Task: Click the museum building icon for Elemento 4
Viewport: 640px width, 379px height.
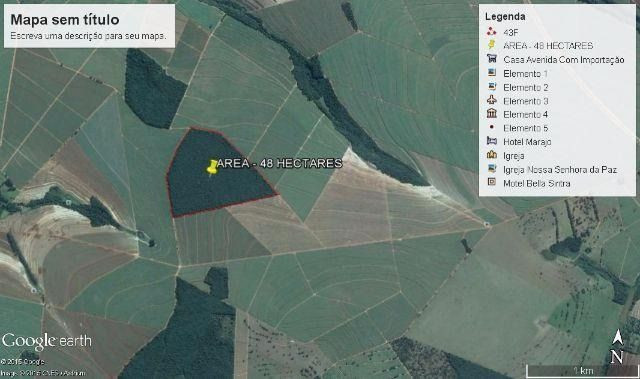Action: (x=492, y=113)
